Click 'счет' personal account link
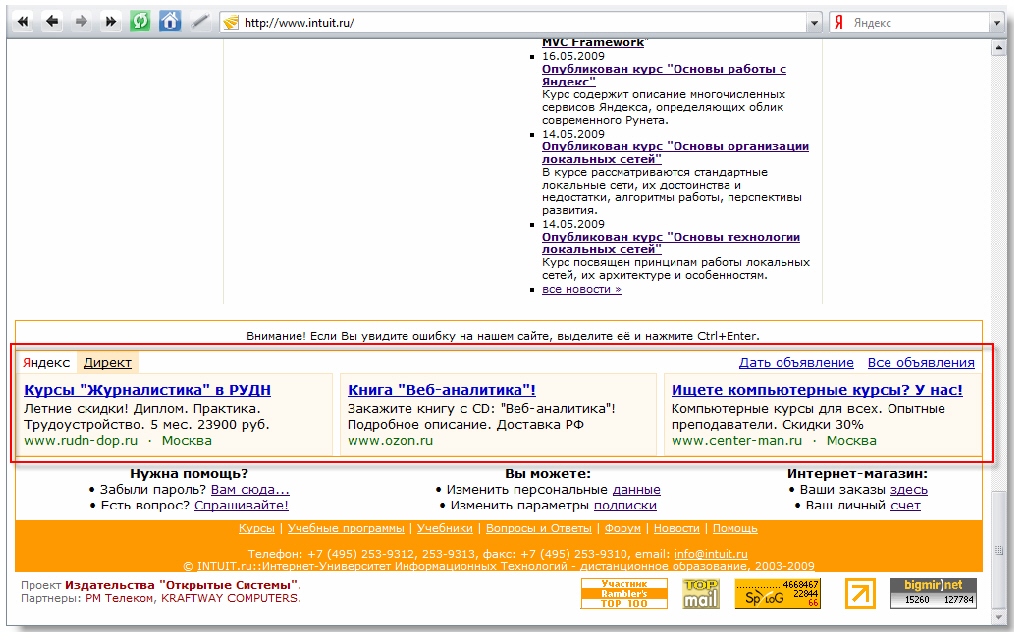Image resolution: width=1014 pixels, height=632 pixels. [x=905, y=505]
